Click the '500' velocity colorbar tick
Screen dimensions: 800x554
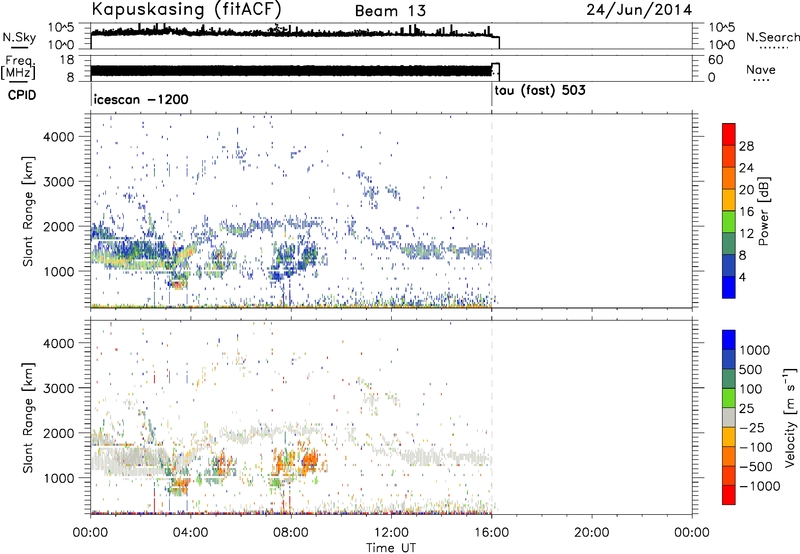tap(750, 369)
